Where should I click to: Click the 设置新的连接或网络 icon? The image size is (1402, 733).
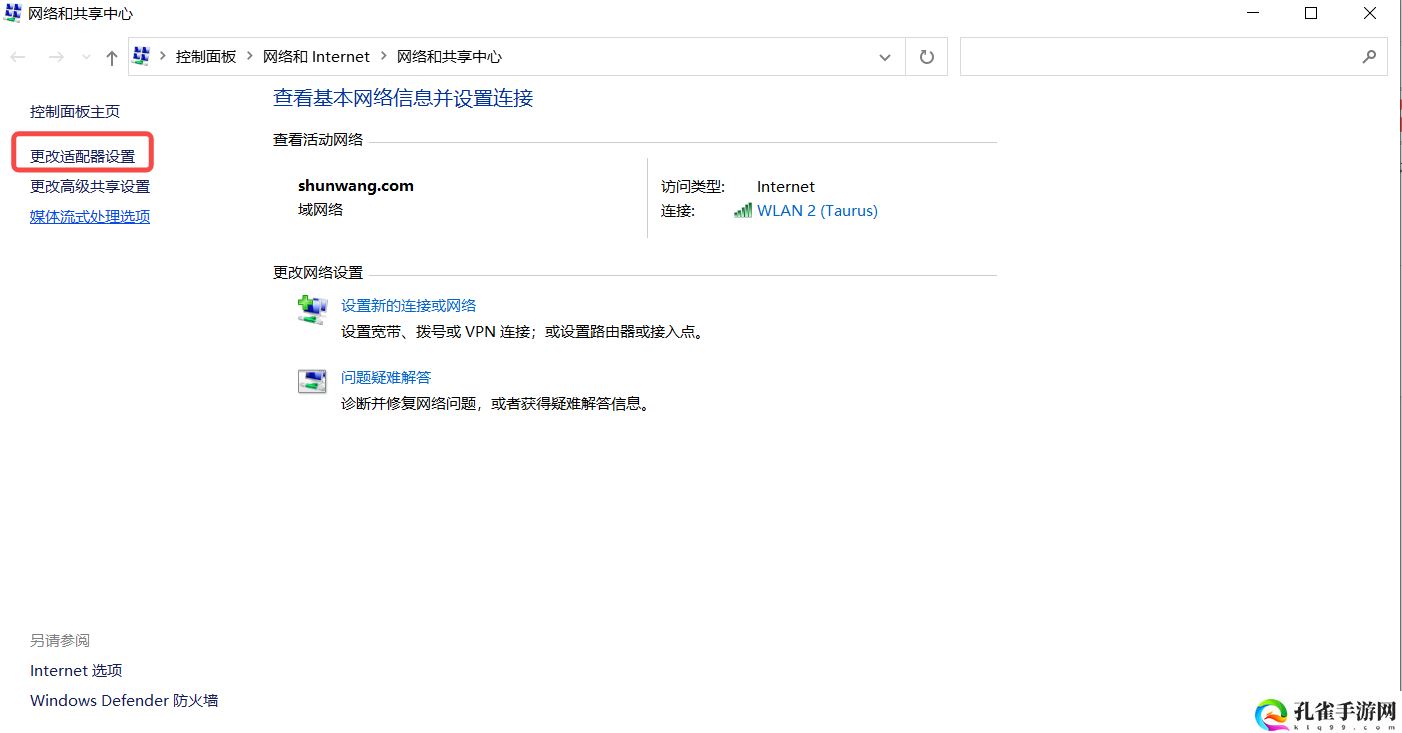(x=312, y=309)
